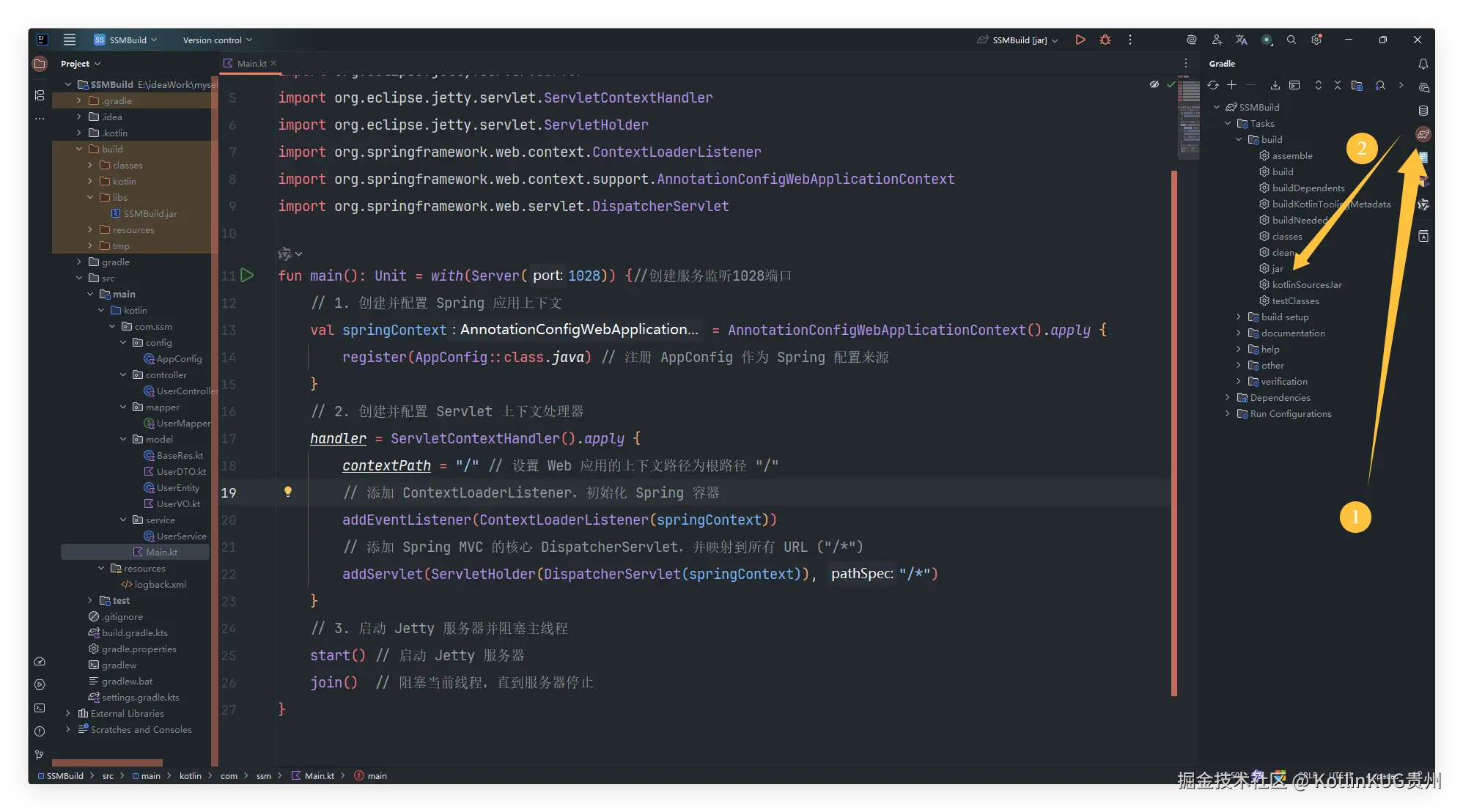The height and width of the screenshot is (812, 1463).
Task: Open SSMBuild [jar] run configuration dropdown
Action: tap(1019, 40)
